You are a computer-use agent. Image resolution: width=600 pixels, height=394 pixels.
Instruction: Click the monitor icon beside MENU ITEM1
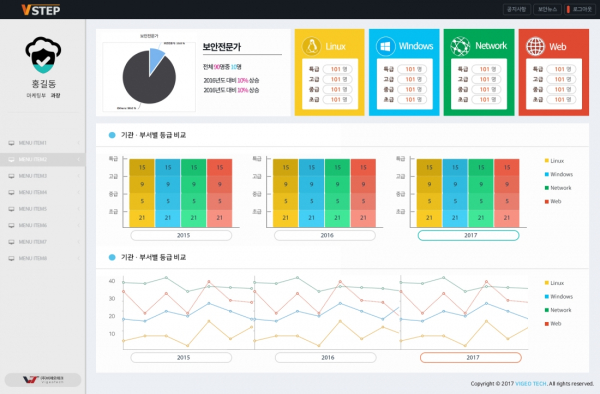(x=11, y=143)
